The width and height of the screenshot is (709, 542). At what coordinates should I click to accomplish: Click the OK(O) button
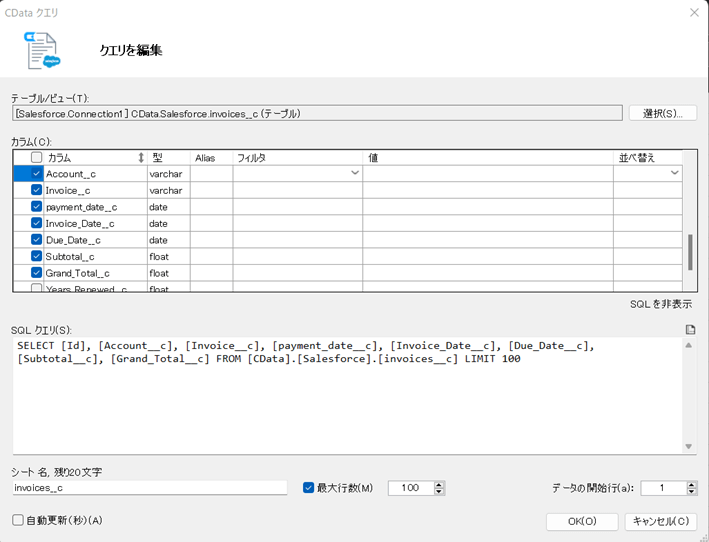(582, 522)
